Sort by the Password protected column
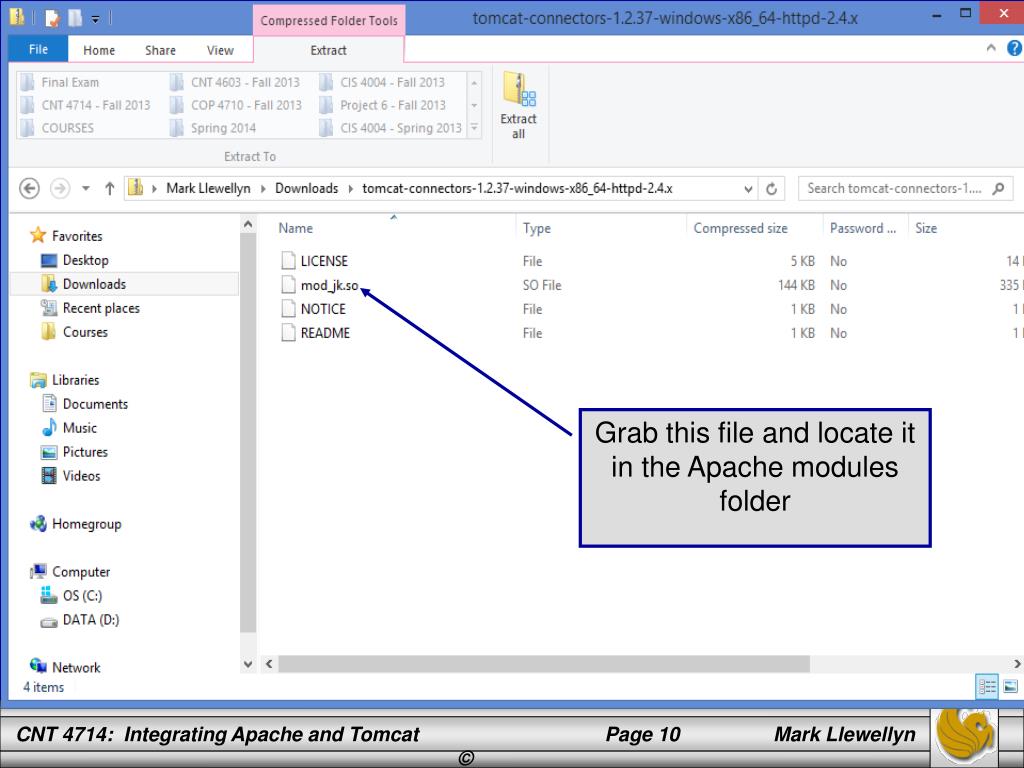This screenshot has height=768, width=1024. pyautogui.click(x=865, y=228)
